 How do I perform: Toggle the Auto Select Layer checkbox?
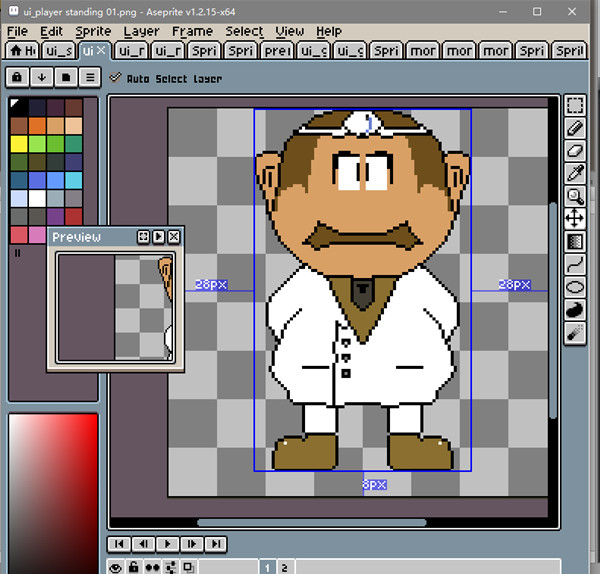tap(116, 78)
